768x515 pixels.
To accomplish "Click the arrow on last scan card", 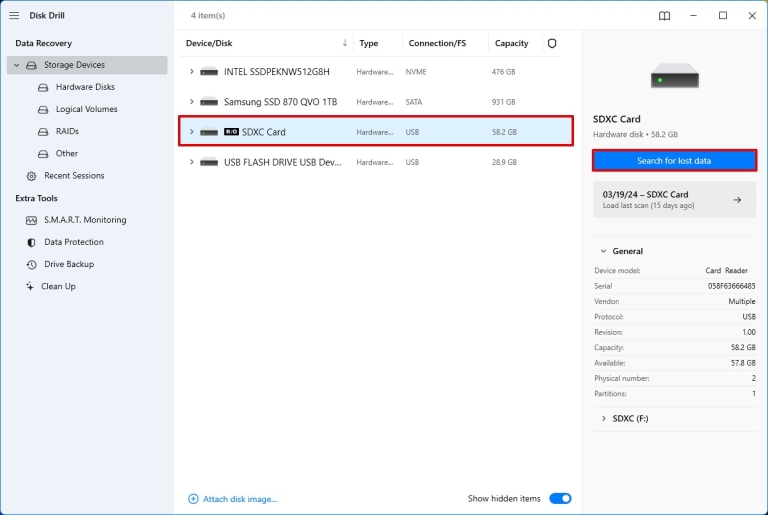I will pos(737,200).
